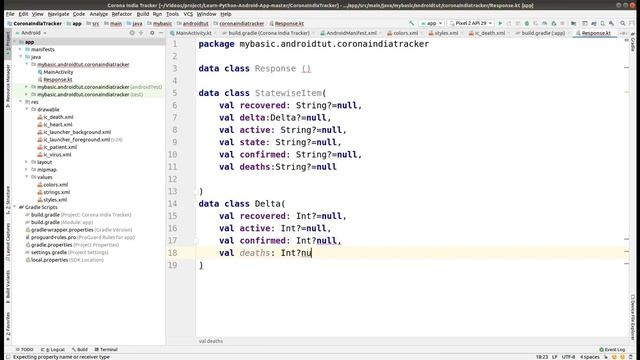Open the Structure side tab

tap(8, 200)
